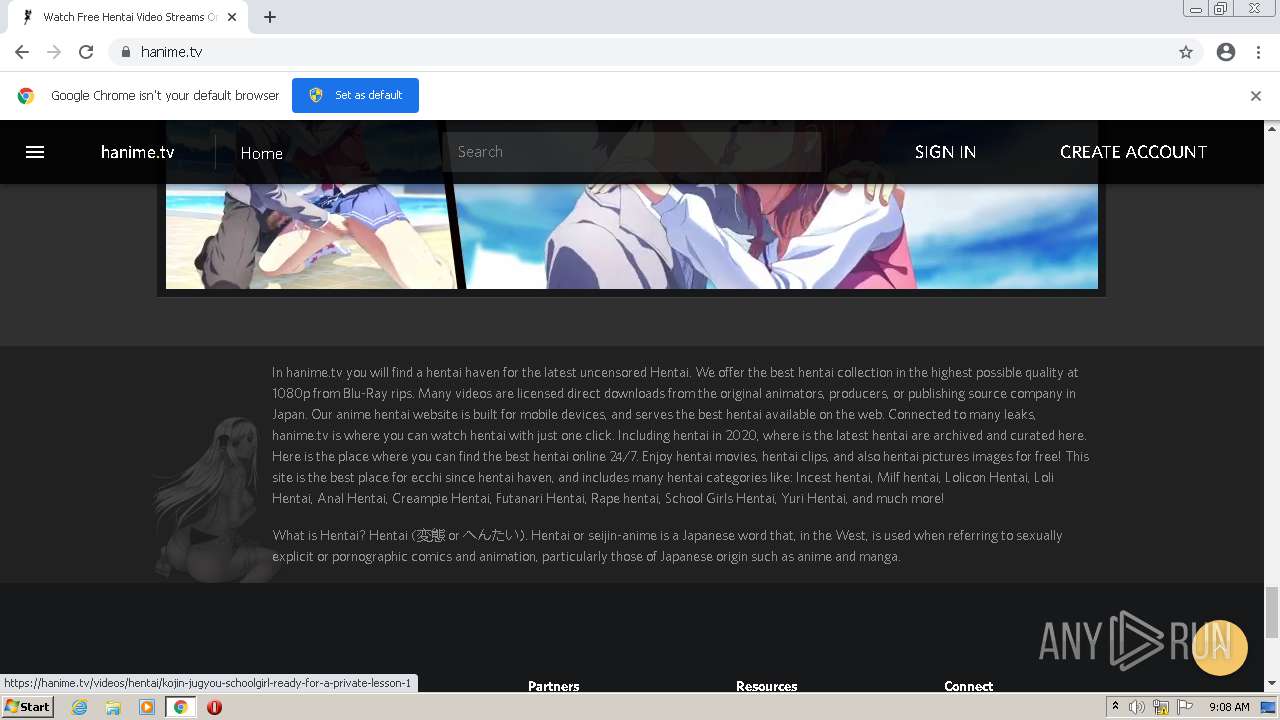The height and width of the screenshot is (720, 1280).
Task: Click the vertical scrollbar thumb
Action: click(x=1272, y=612)
